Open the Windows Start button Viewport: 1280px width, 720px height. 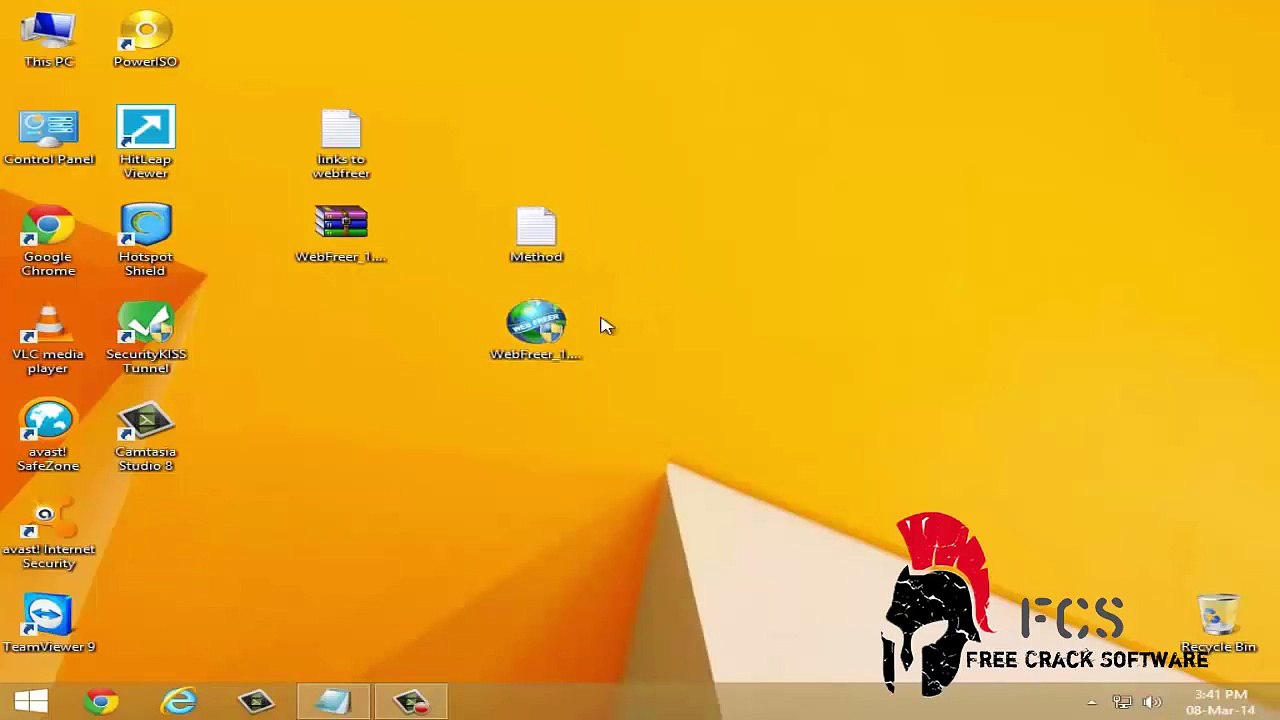(x=31, y=701)
